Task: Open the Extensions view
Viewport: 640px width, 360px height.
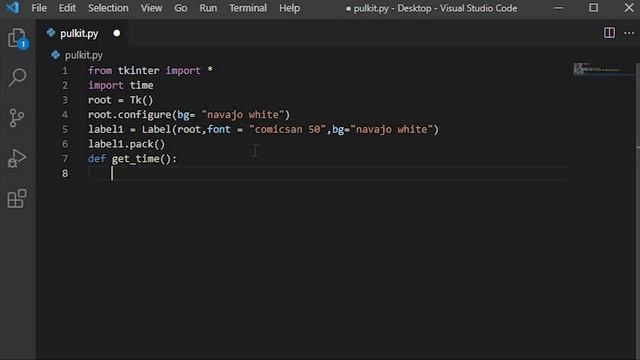Action: coord(17,198)
